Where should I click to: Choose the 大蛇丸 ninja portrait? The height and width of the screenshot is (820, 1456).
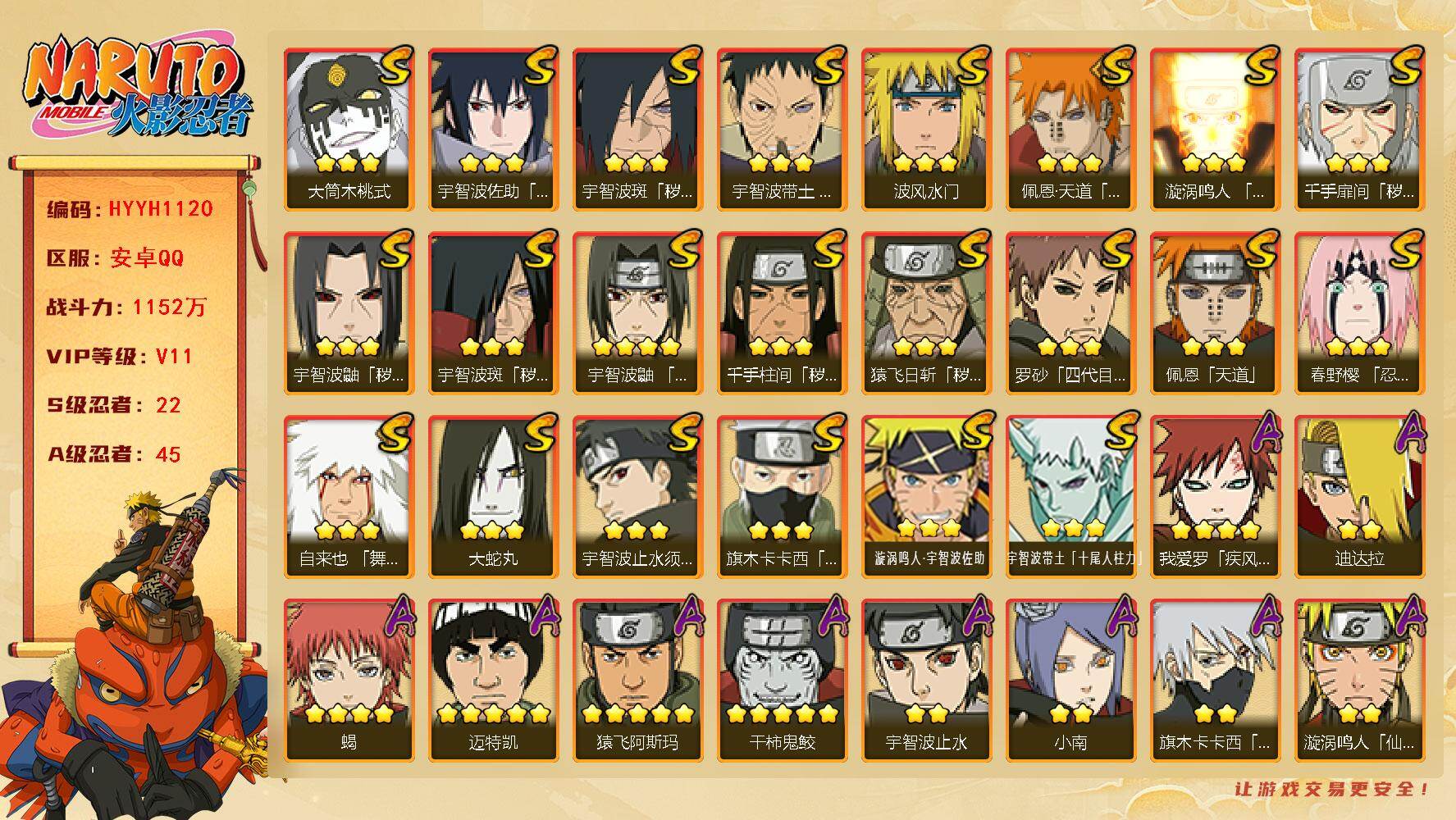pos(493,496)
